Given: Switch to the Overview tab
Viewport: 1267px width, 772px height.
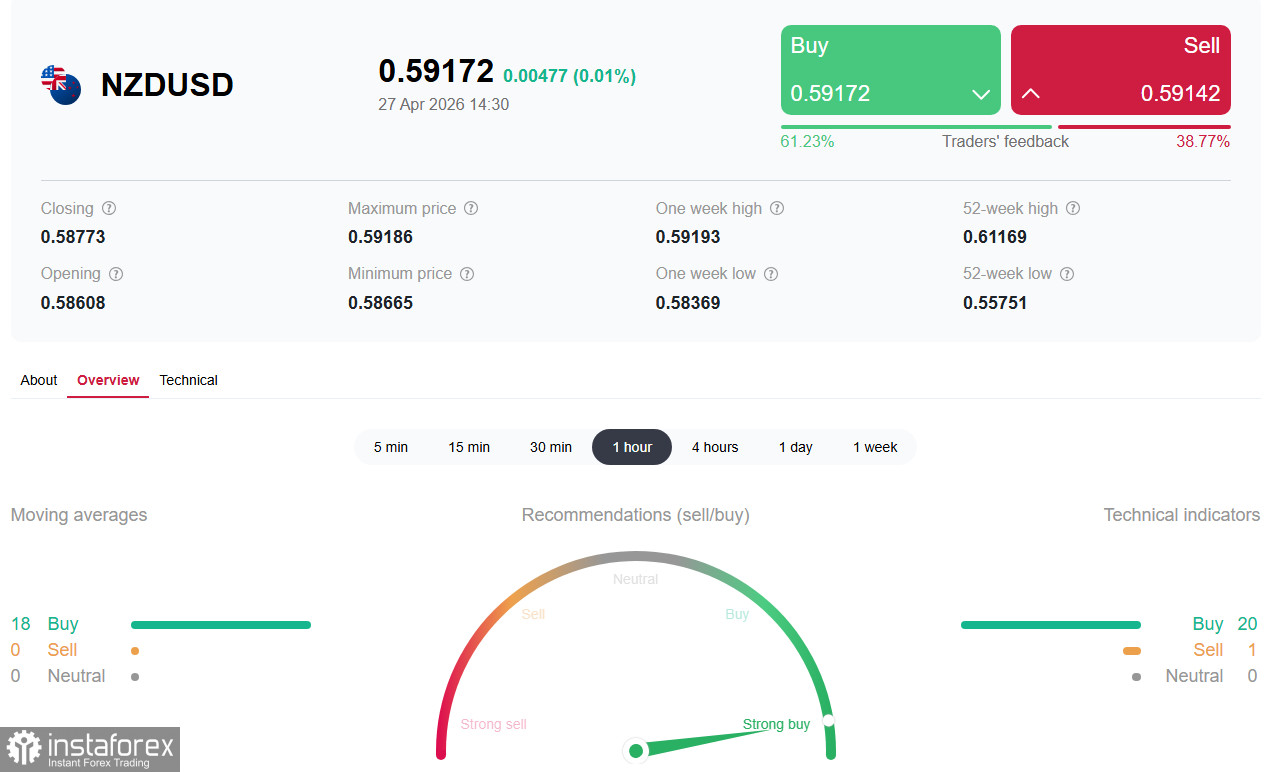Looking at the screenshot, I should [x=108, y=380].
